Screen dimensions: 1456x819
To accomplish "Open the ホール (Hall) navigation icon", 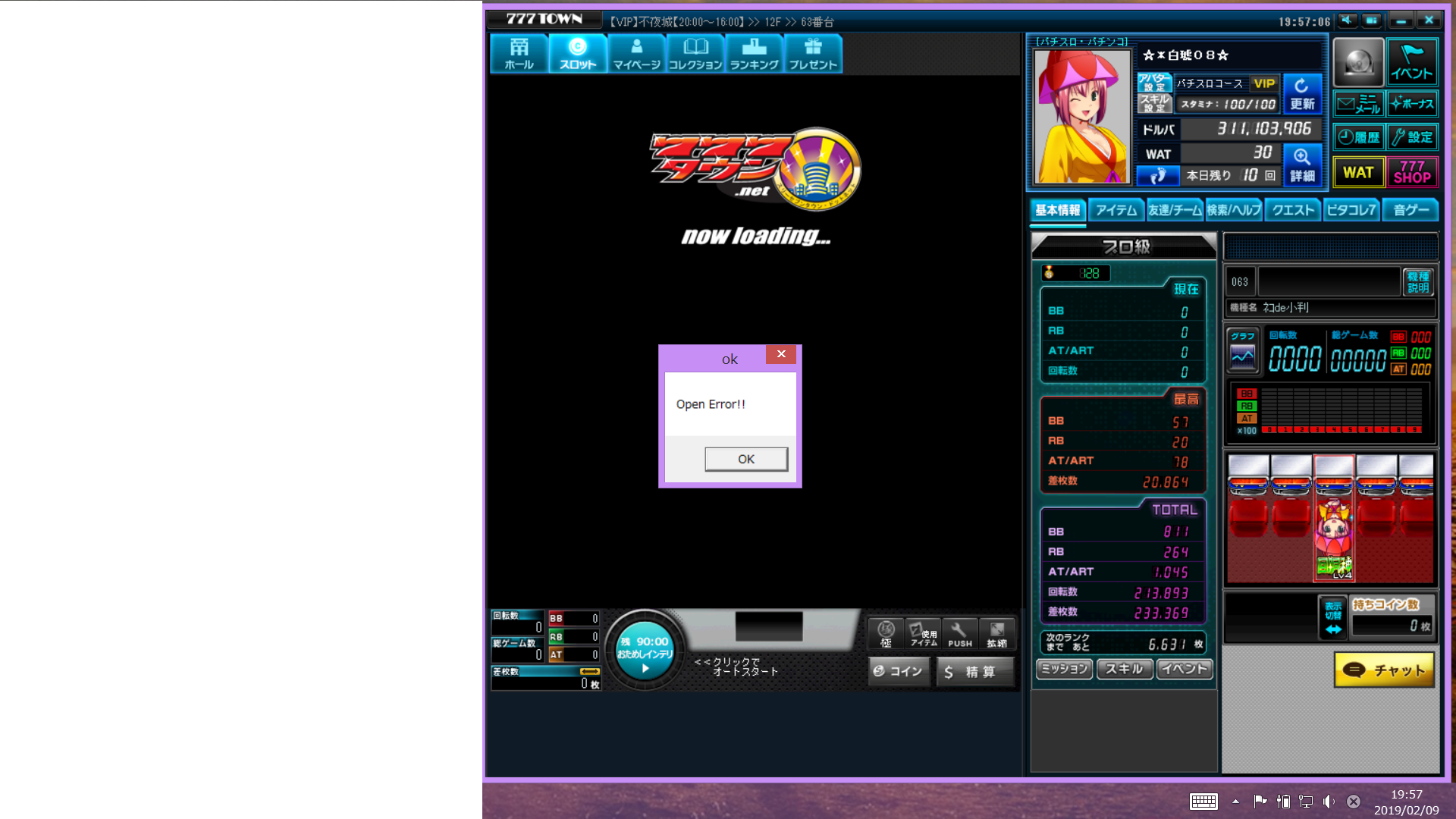I will point(519,54).
